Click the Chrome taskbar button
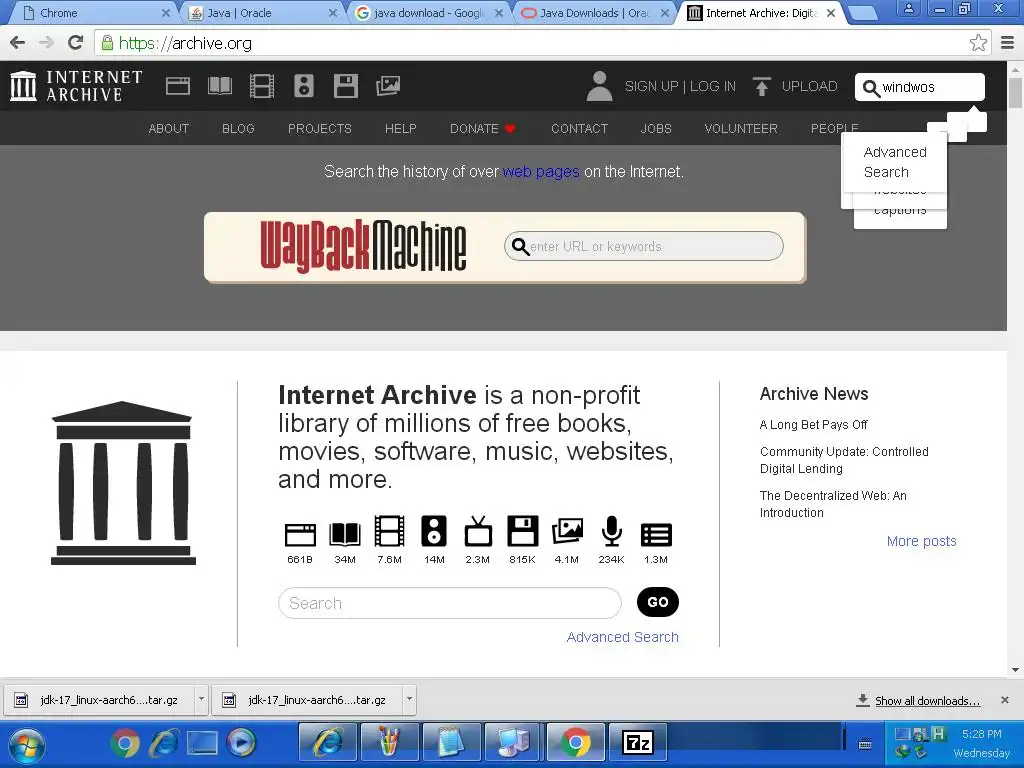This screenshot has width=1024, height=768. point(575,743)
